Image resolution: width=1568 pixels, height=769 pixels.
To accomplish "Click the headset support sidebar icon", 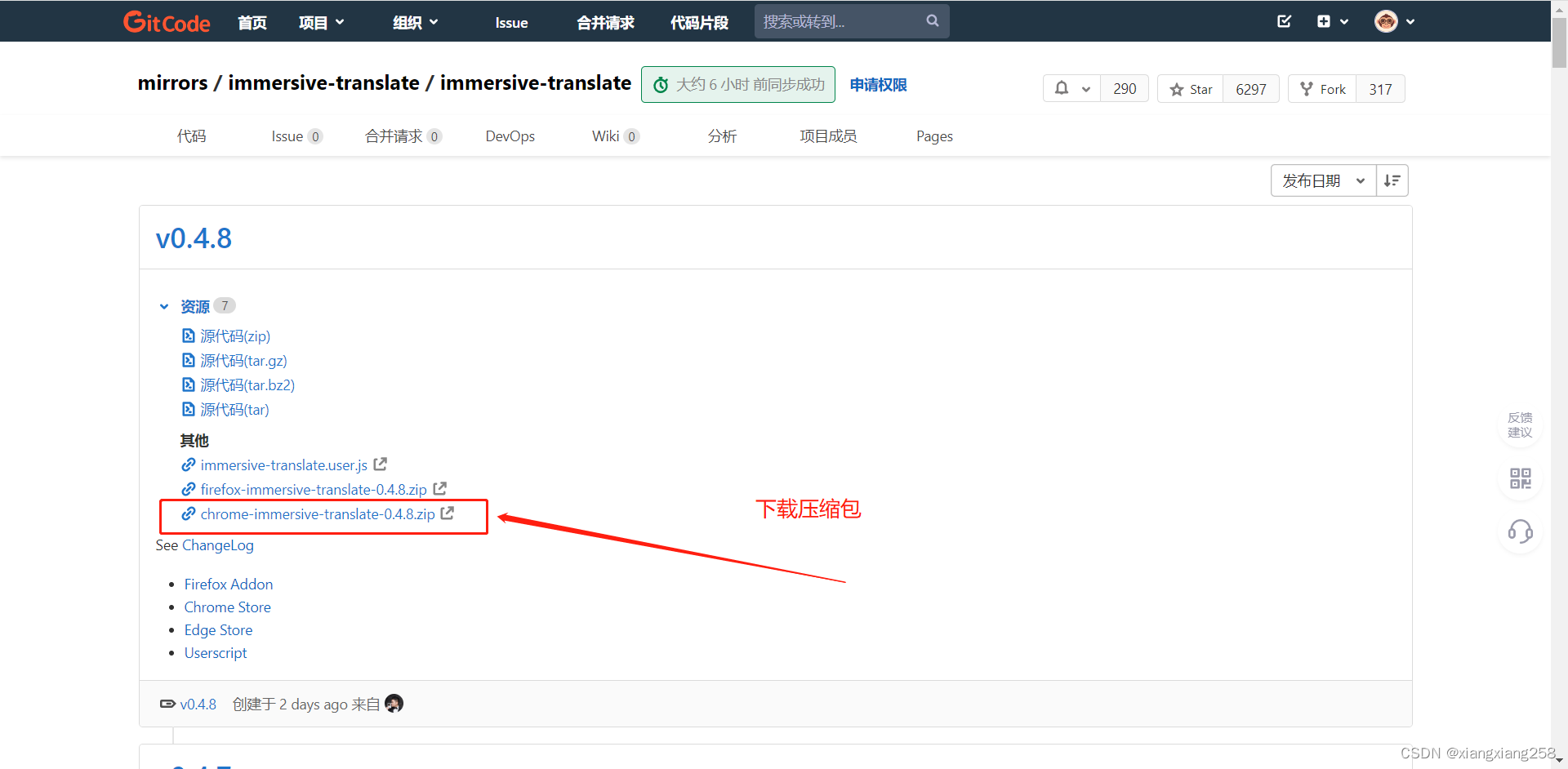I will 1521,532.
